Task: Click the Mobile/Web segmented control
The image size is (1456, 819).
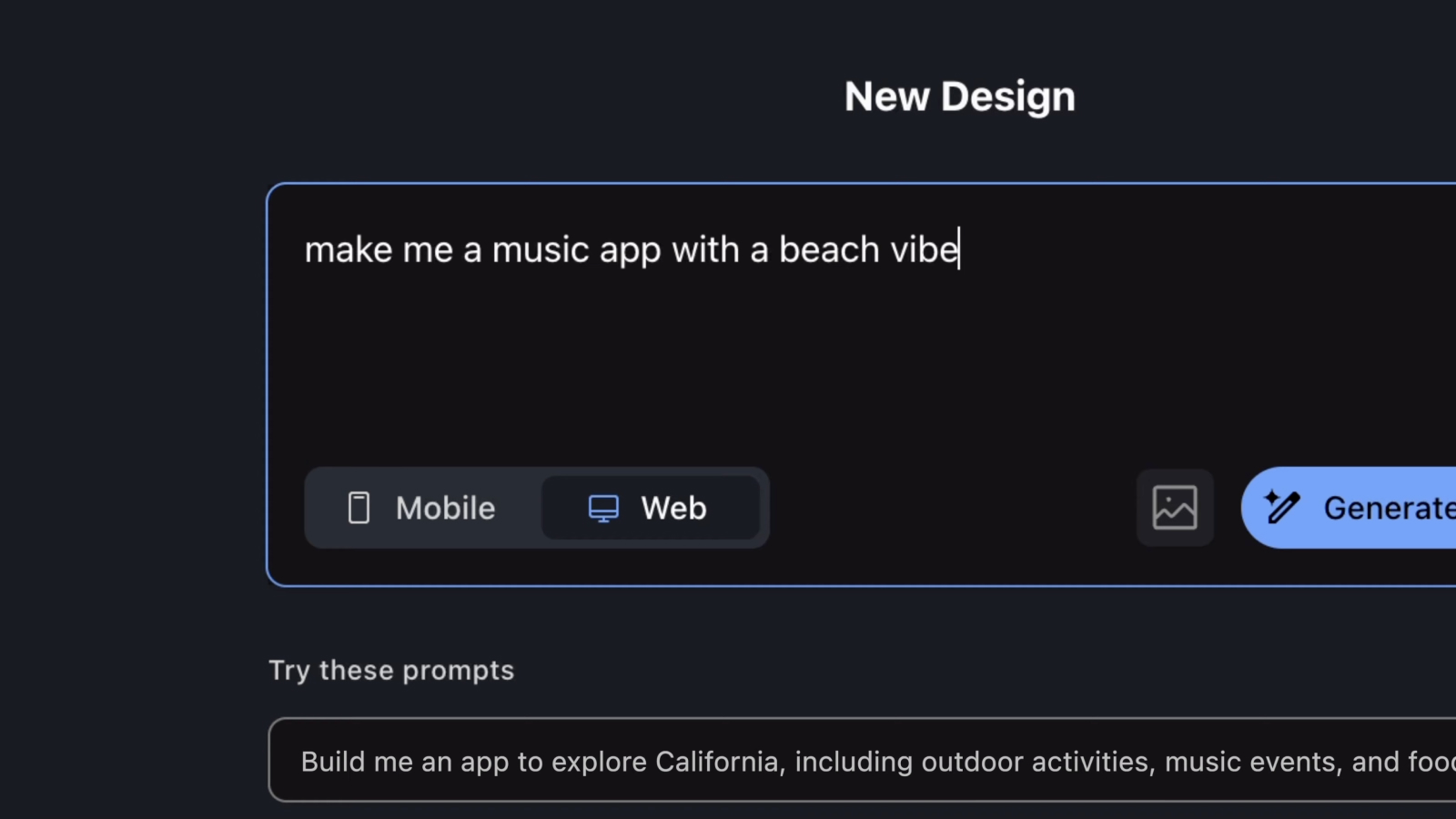Action: [x=535, y=507]
